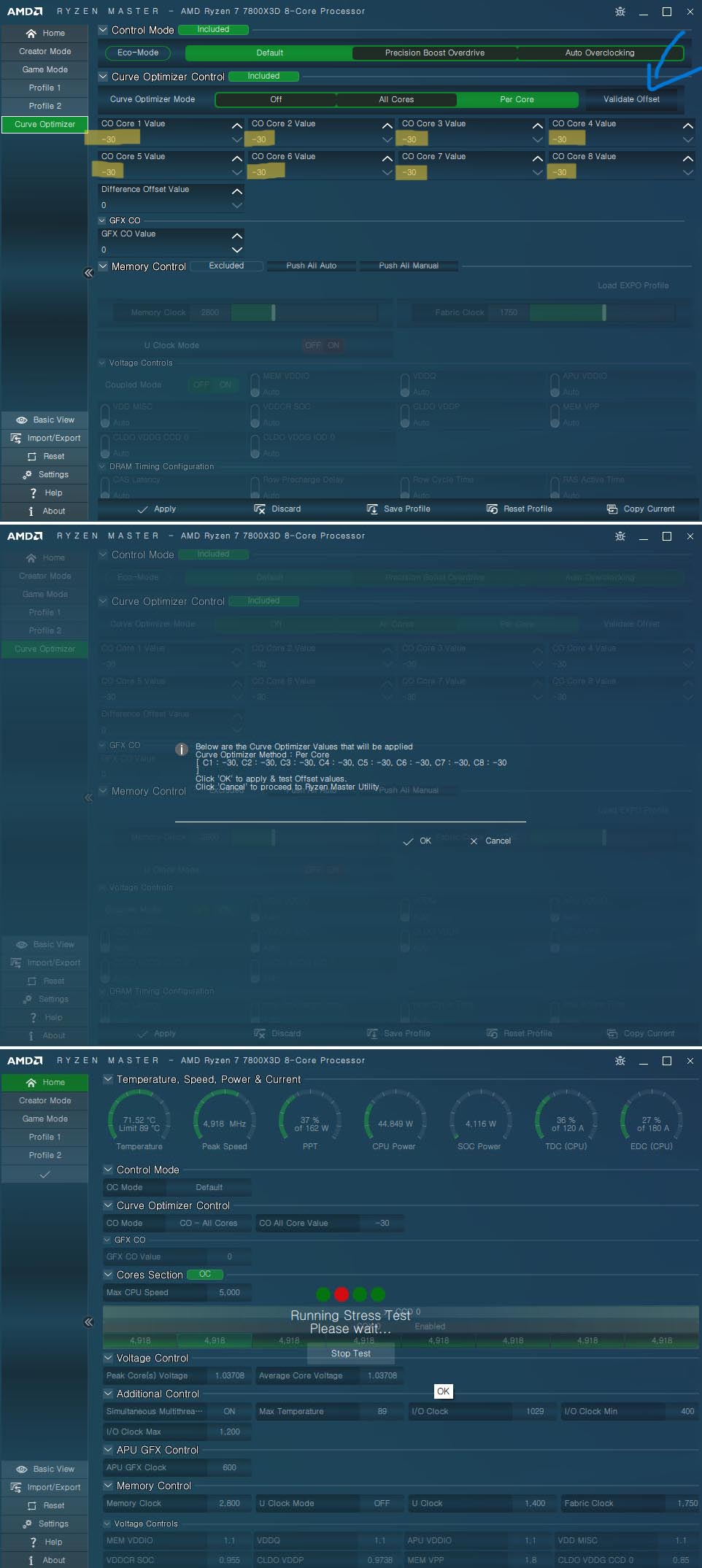Collapse GFX CO section chevron in top window
The image size is (702, 1568).
coord(102,220)
